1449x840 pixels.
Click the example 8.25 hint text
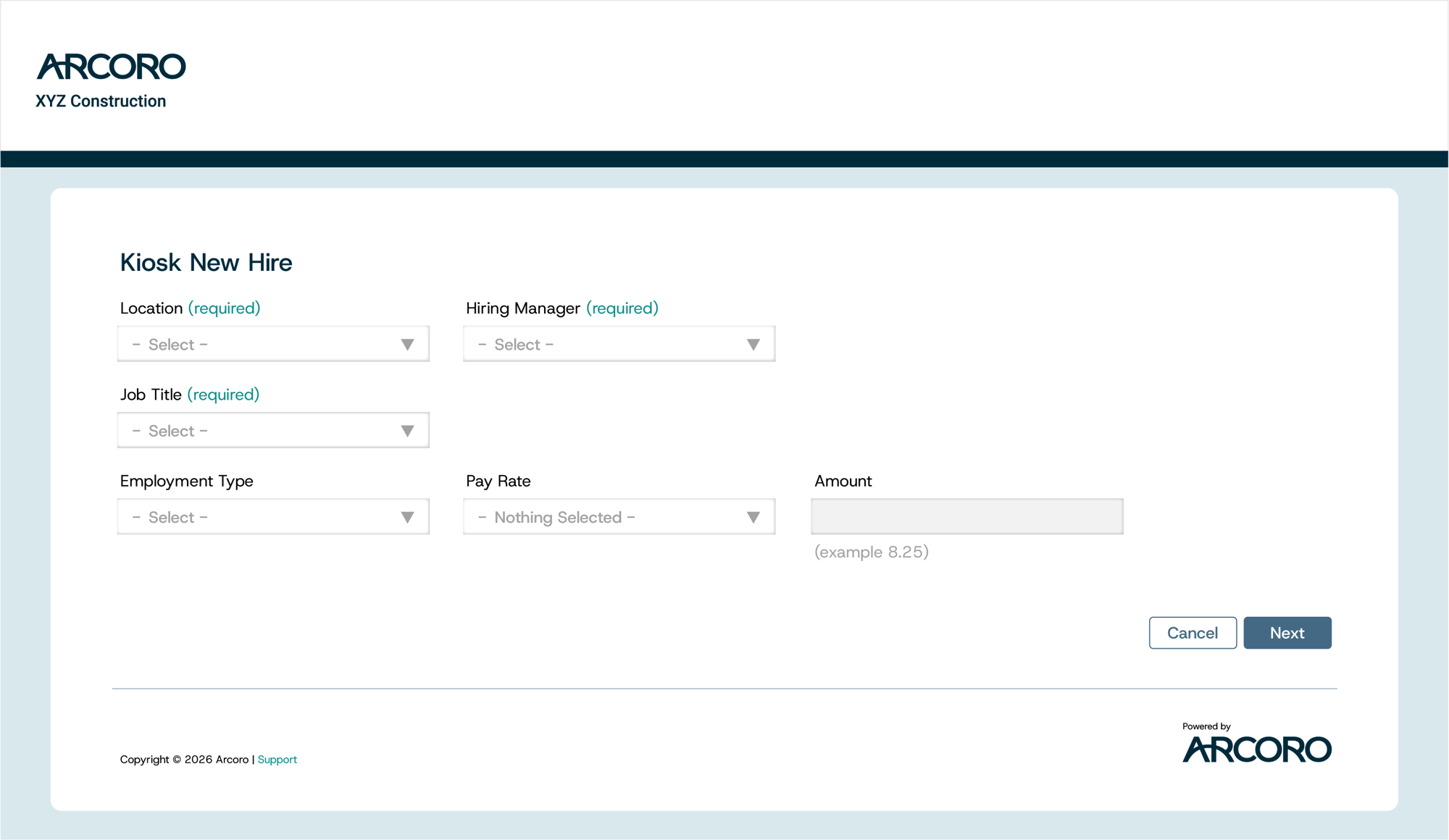click(x=872, y=552)
